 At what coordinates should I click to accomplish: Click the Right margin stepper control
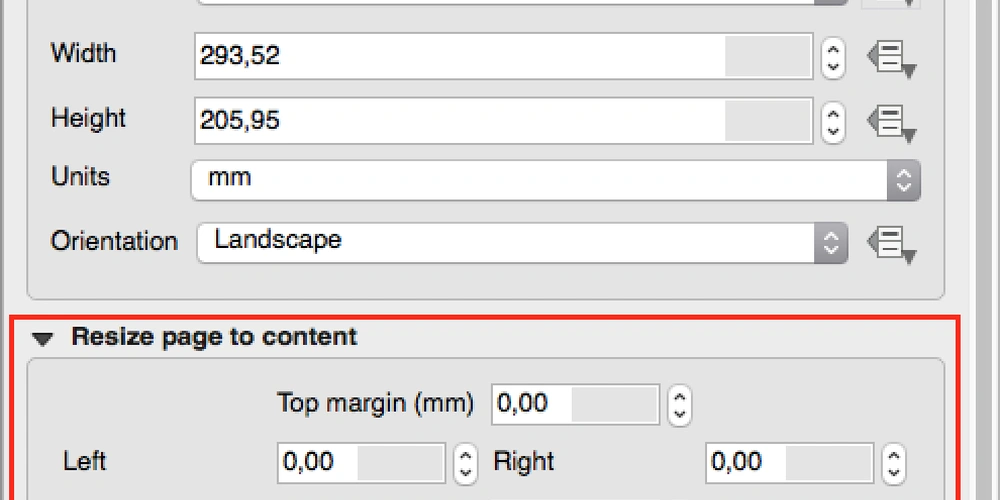point(894,464)
